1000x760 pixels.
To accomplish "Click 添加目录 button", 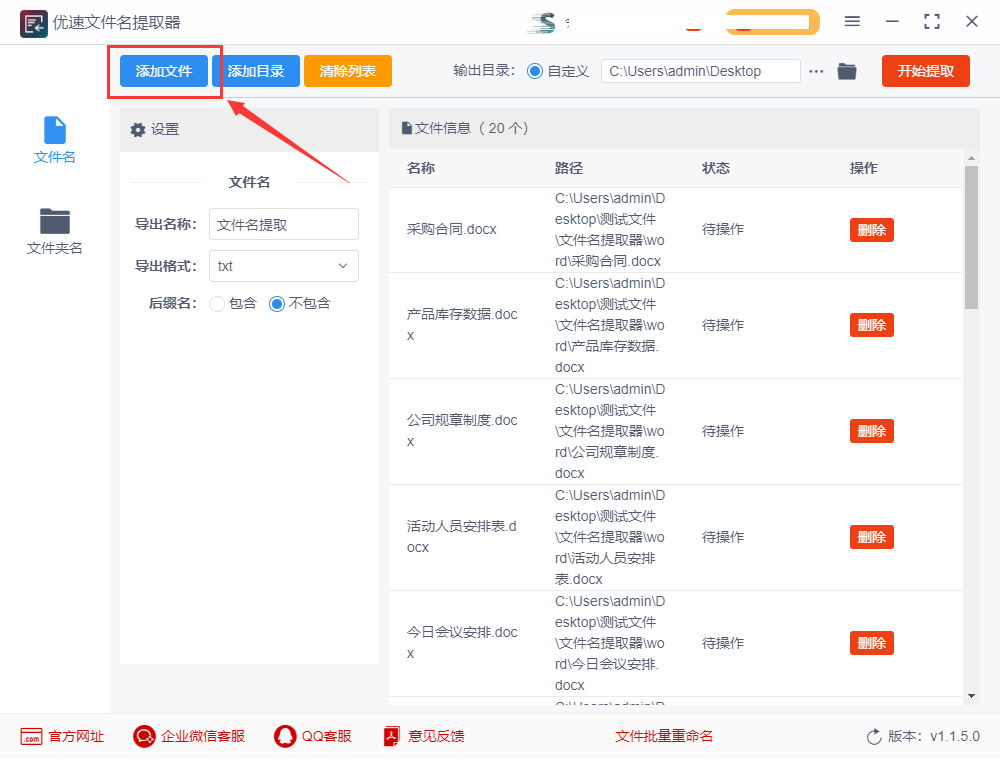I will coord(256,71).
